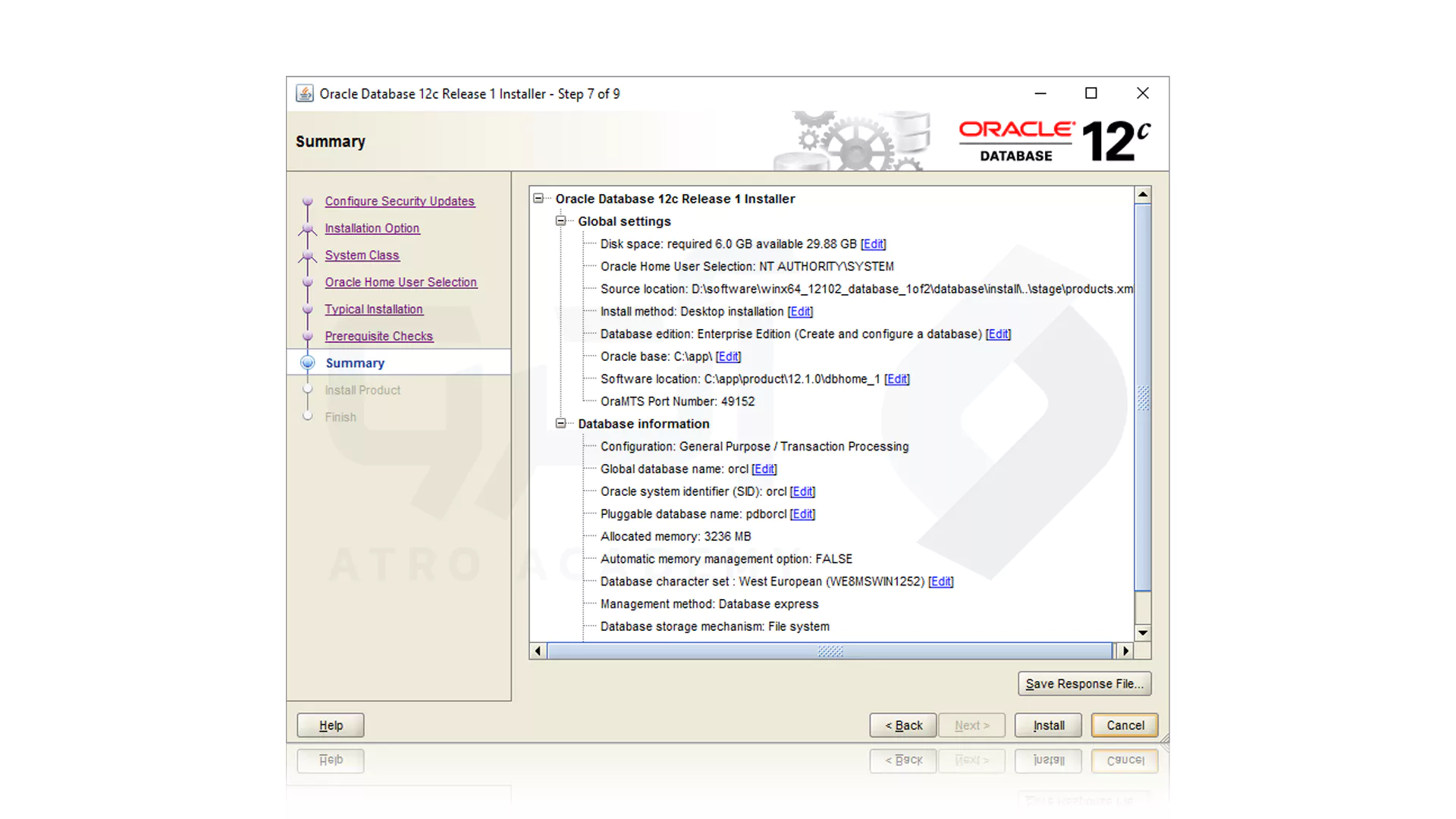Edit the Database edition setting

click(x=998, y=334)
